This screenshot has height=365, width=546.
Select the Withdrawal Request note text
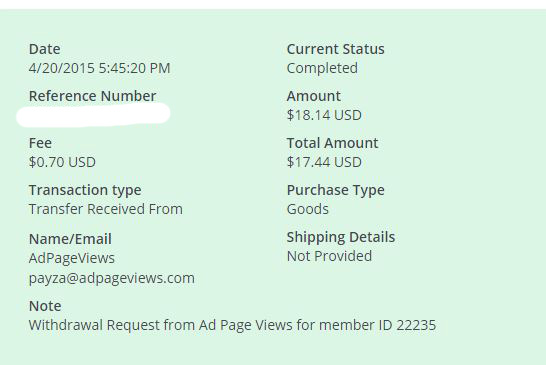point(233,325)
